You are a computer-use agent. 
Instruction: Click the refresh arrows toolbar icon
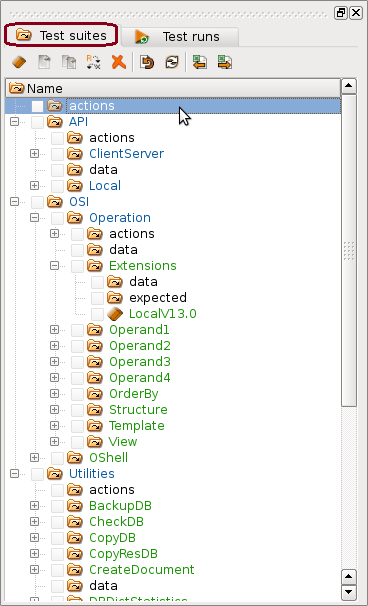172,62
